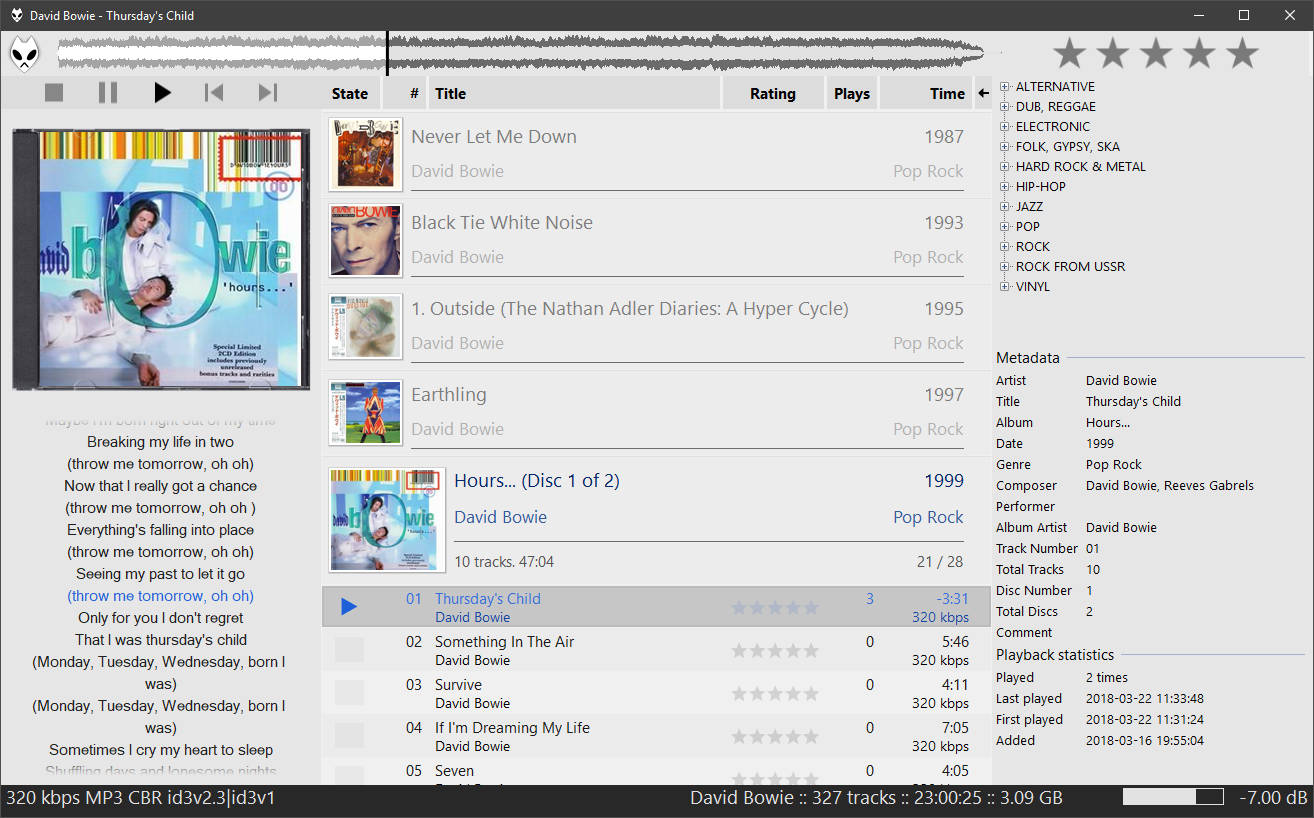Select the VINYL library label
The height and width of the screenshot is (818, 1314).
1033,287
